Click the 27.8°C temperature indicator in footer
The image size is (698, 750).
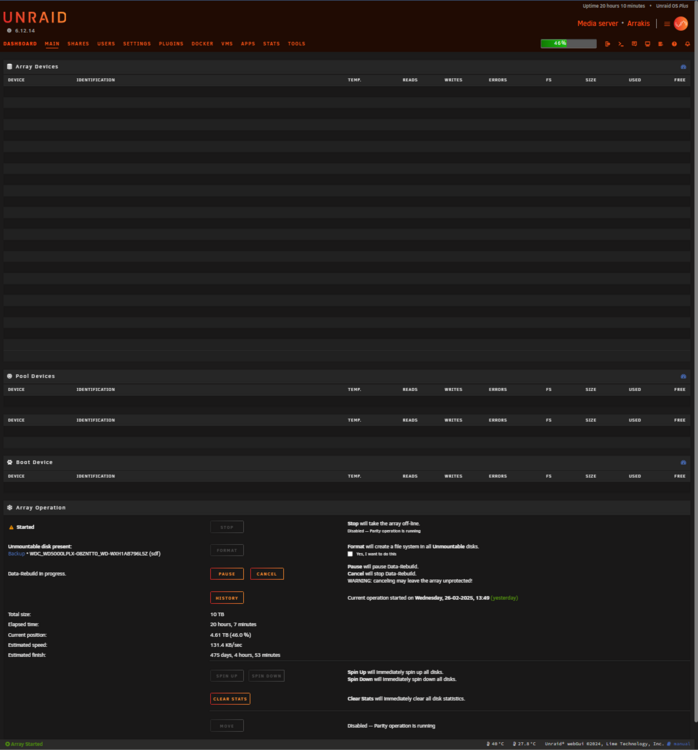click(524, 744)
